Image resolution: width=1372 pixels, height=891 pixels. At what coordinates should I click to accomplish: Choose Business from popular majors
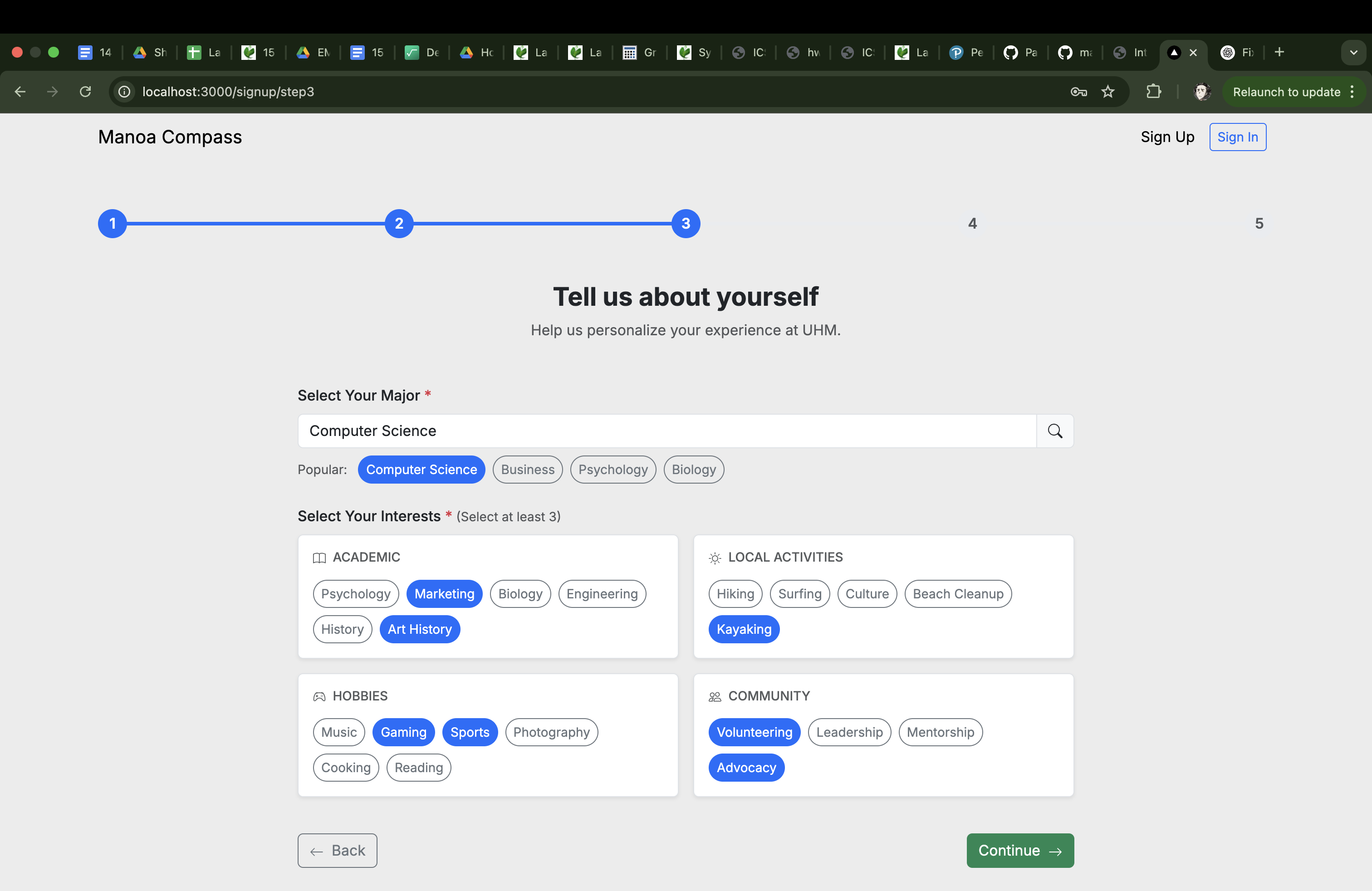528,469
